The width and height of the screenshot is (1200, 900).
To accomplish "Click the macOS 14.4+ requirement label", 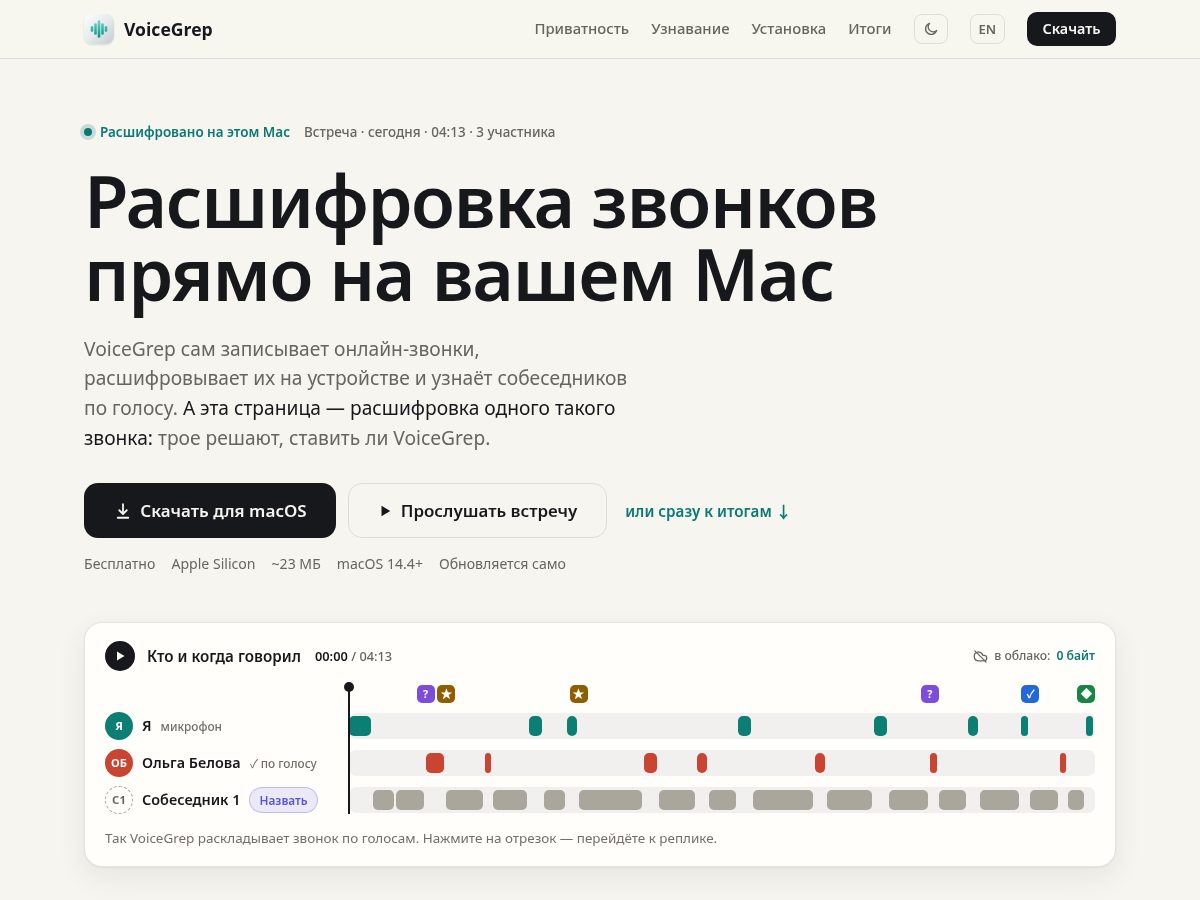I will point(380,564).
